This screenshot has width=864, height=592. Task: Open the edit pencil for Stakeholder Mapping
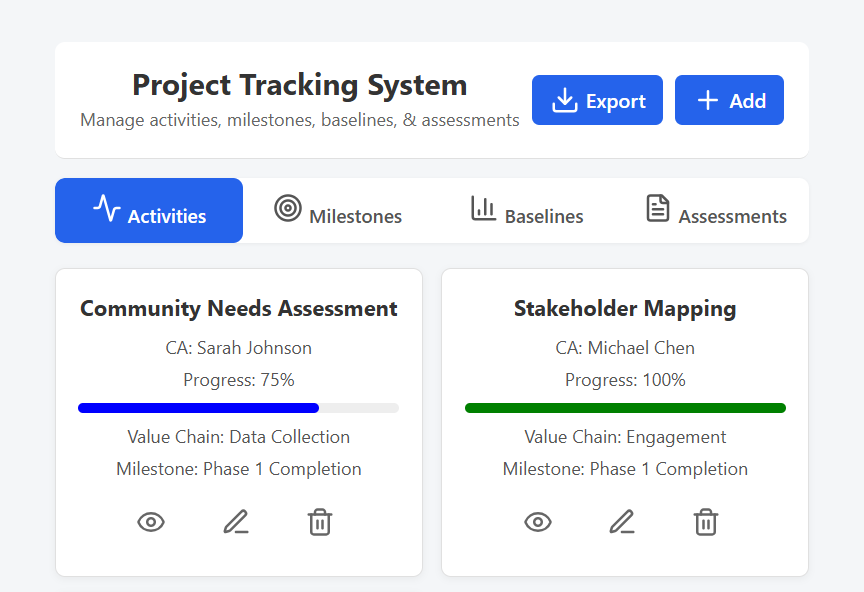(622, 522)
